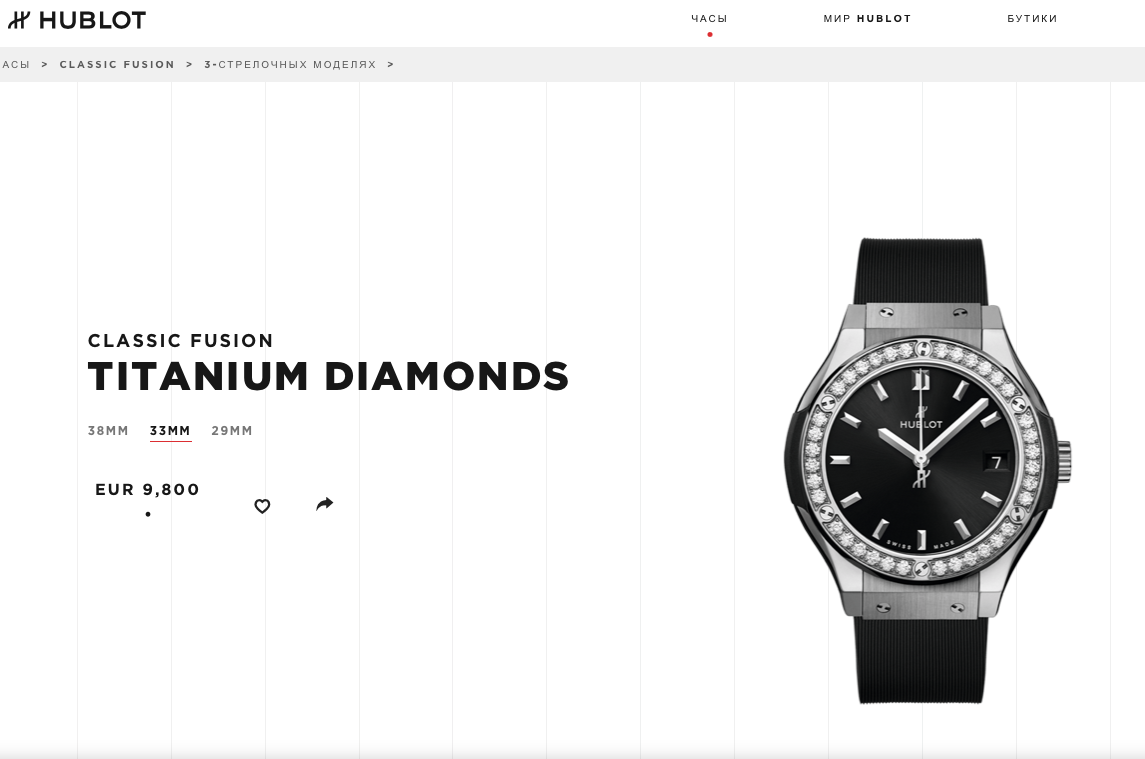Viewport: 1145px width, 759px height.
Task: Select the 29MM size option
Action: point(231,430)
